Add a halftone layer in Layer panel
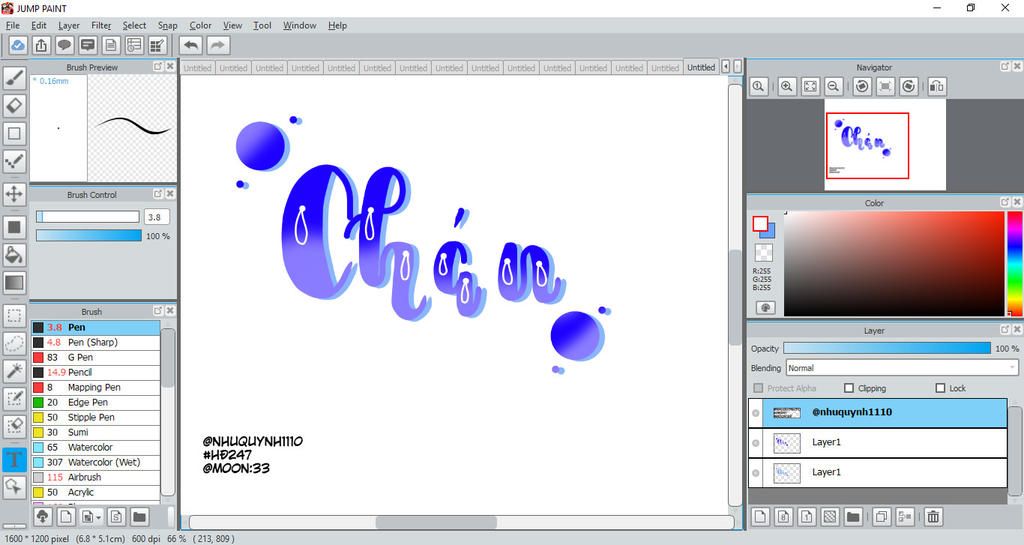The width and height of the screenshot is (1024, 545). pos(830,517)
